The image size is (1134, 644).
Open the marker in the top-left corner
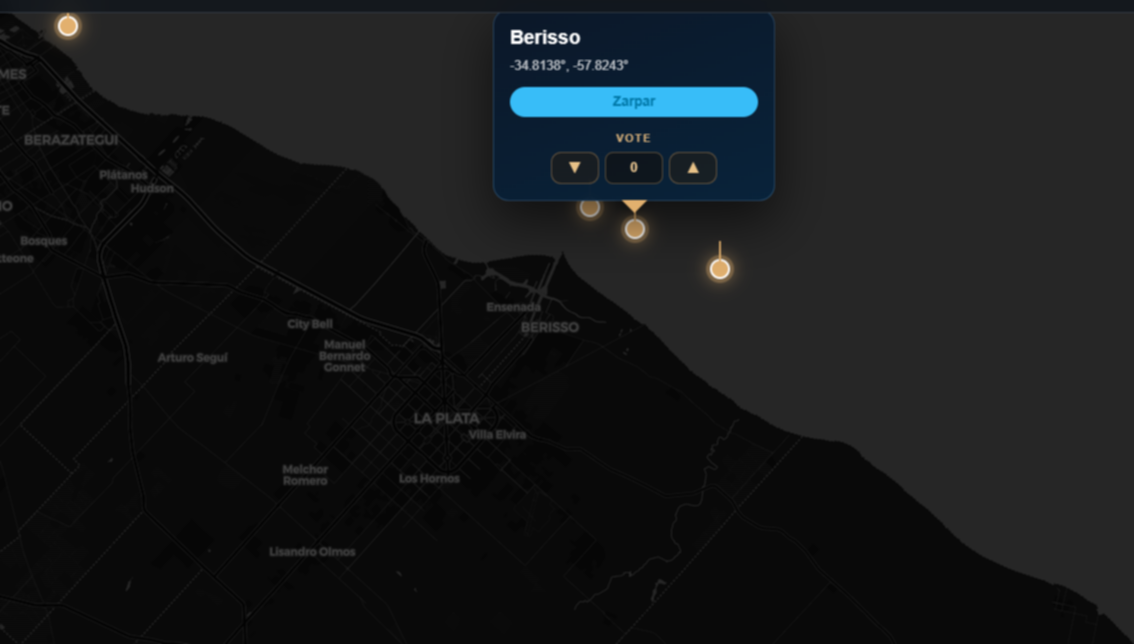[x=67, y=26]
